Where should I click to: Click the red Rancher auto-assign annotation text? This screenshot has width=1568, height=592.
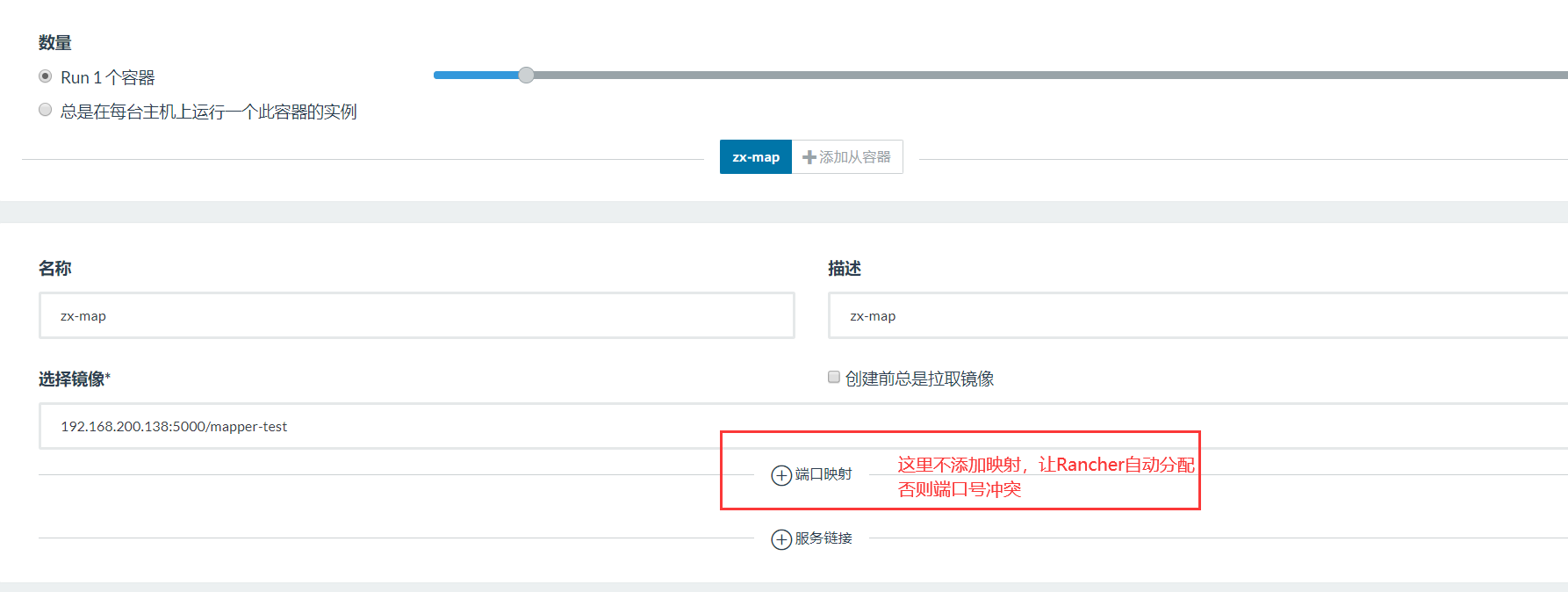1045,466
